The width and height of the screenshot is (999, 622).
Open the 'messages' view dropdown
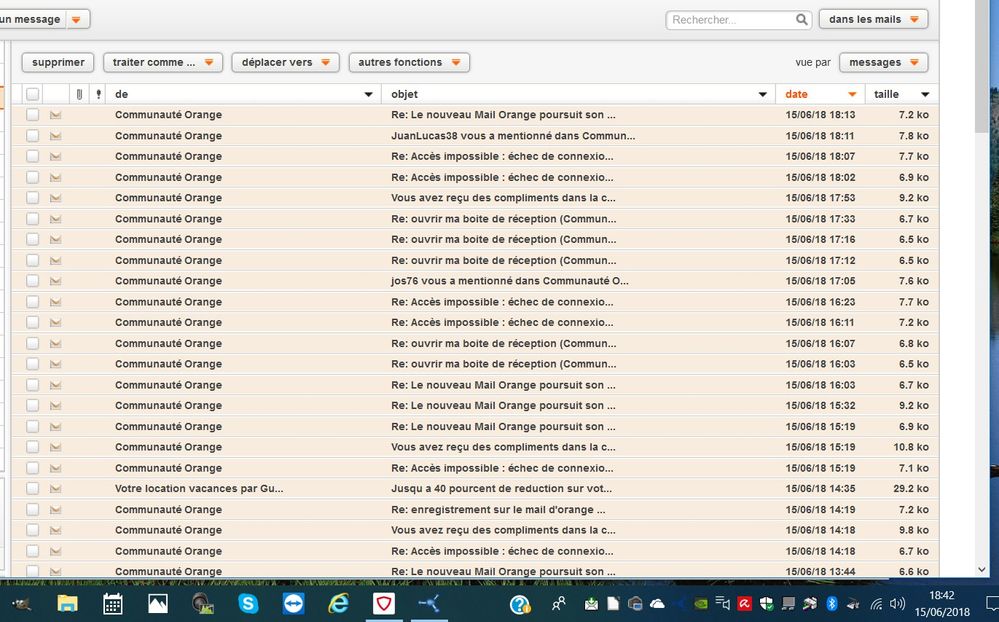point(883,63)
